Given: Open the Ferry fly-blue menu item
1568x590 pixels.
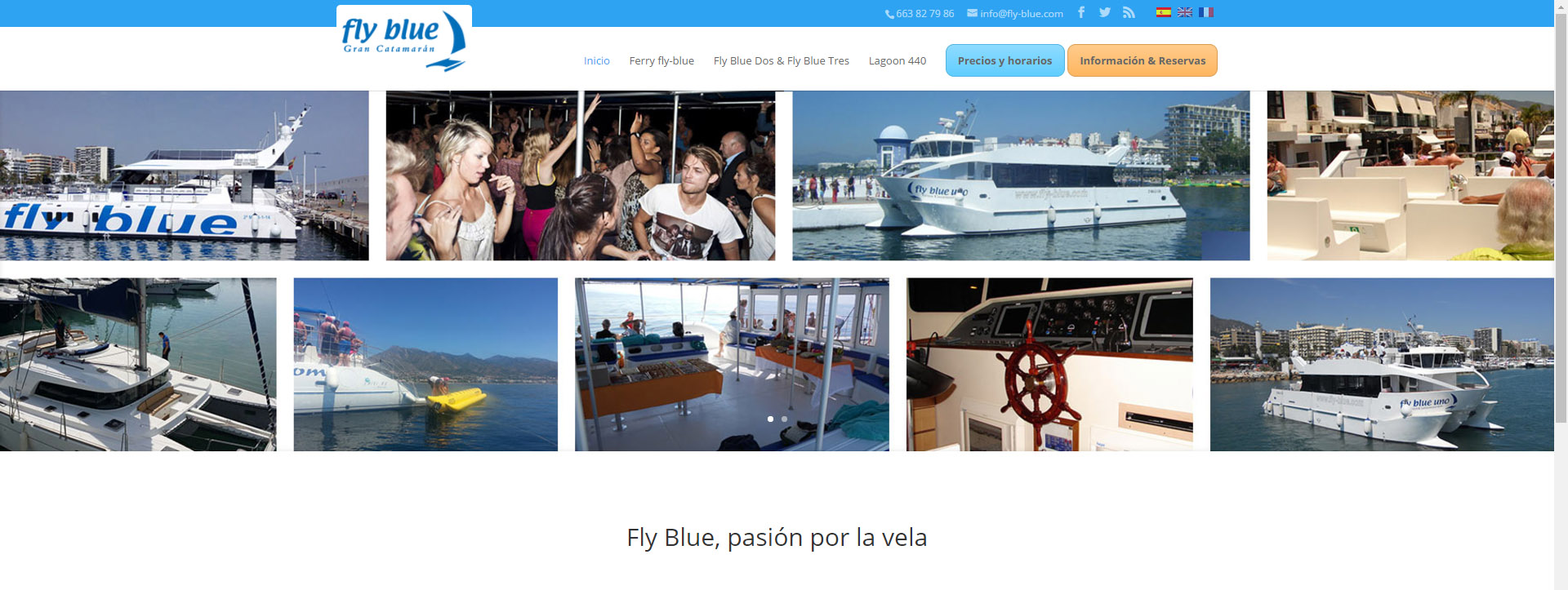Looking at the screenshot, I should click(x=661, y=60).
